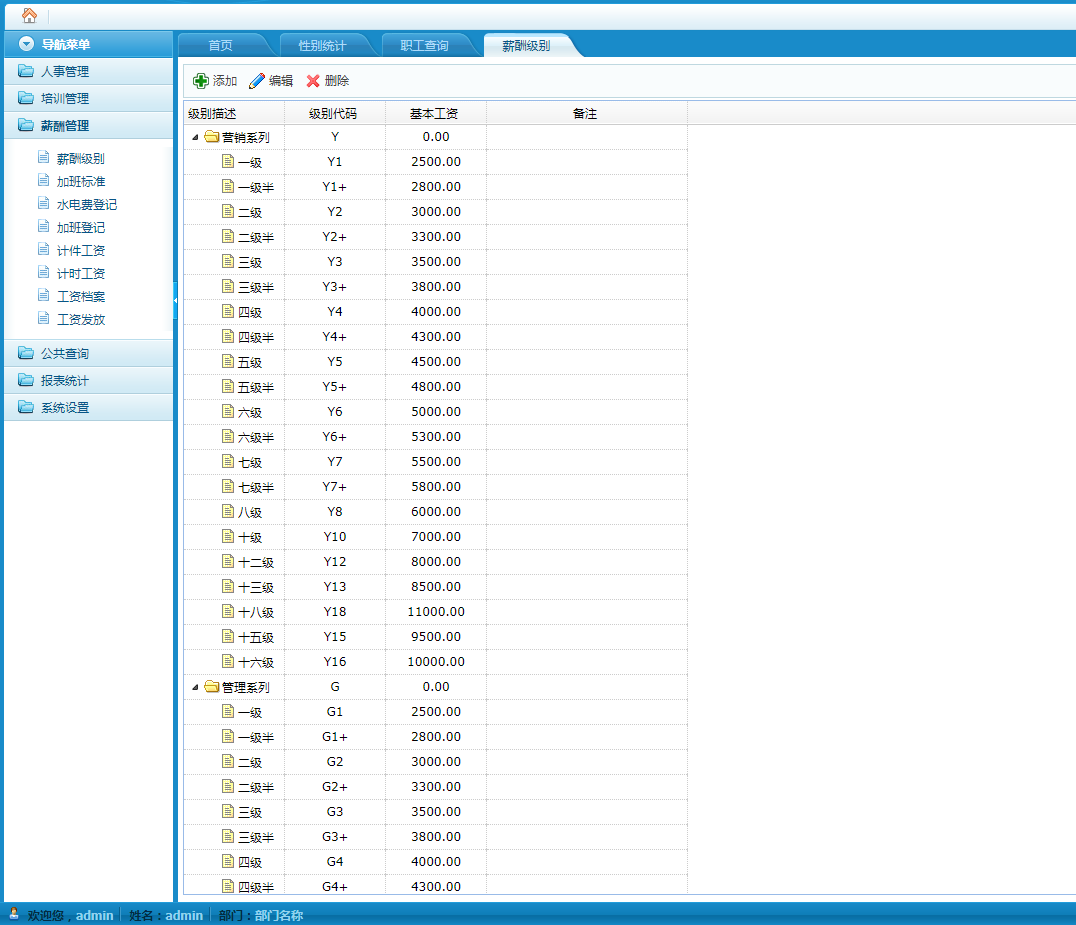Click the file icon on the Y3 row
The image size is (1076, 925).
228,261
